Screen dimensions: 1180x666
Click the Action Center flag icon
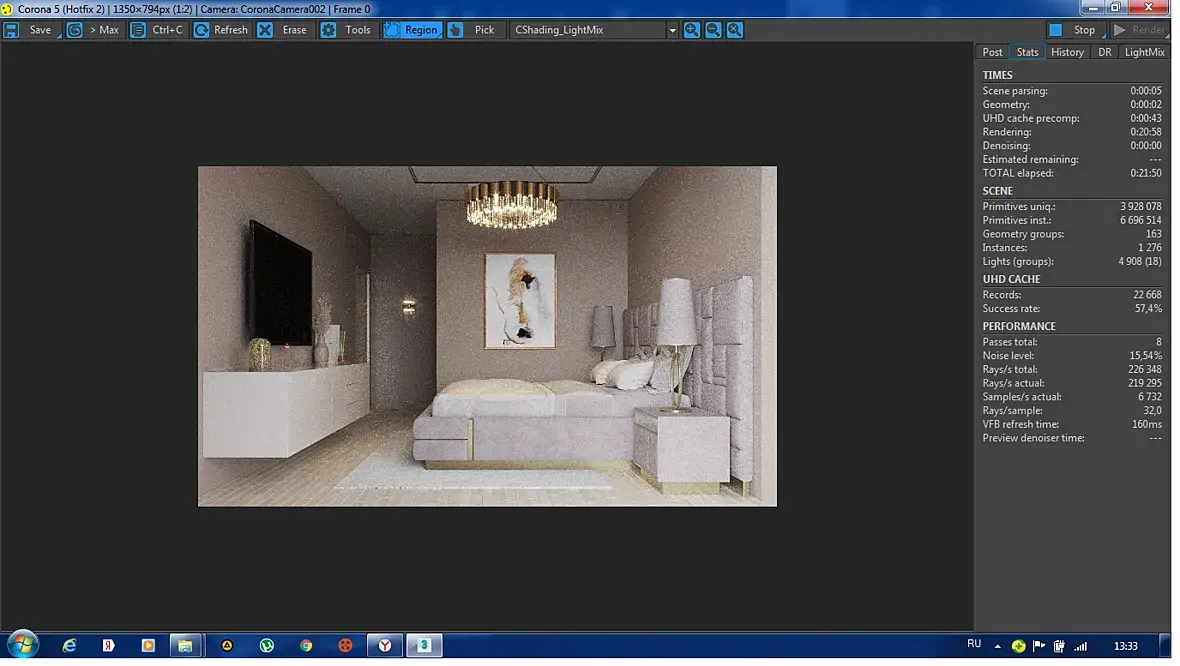(x=1039, y=646)
